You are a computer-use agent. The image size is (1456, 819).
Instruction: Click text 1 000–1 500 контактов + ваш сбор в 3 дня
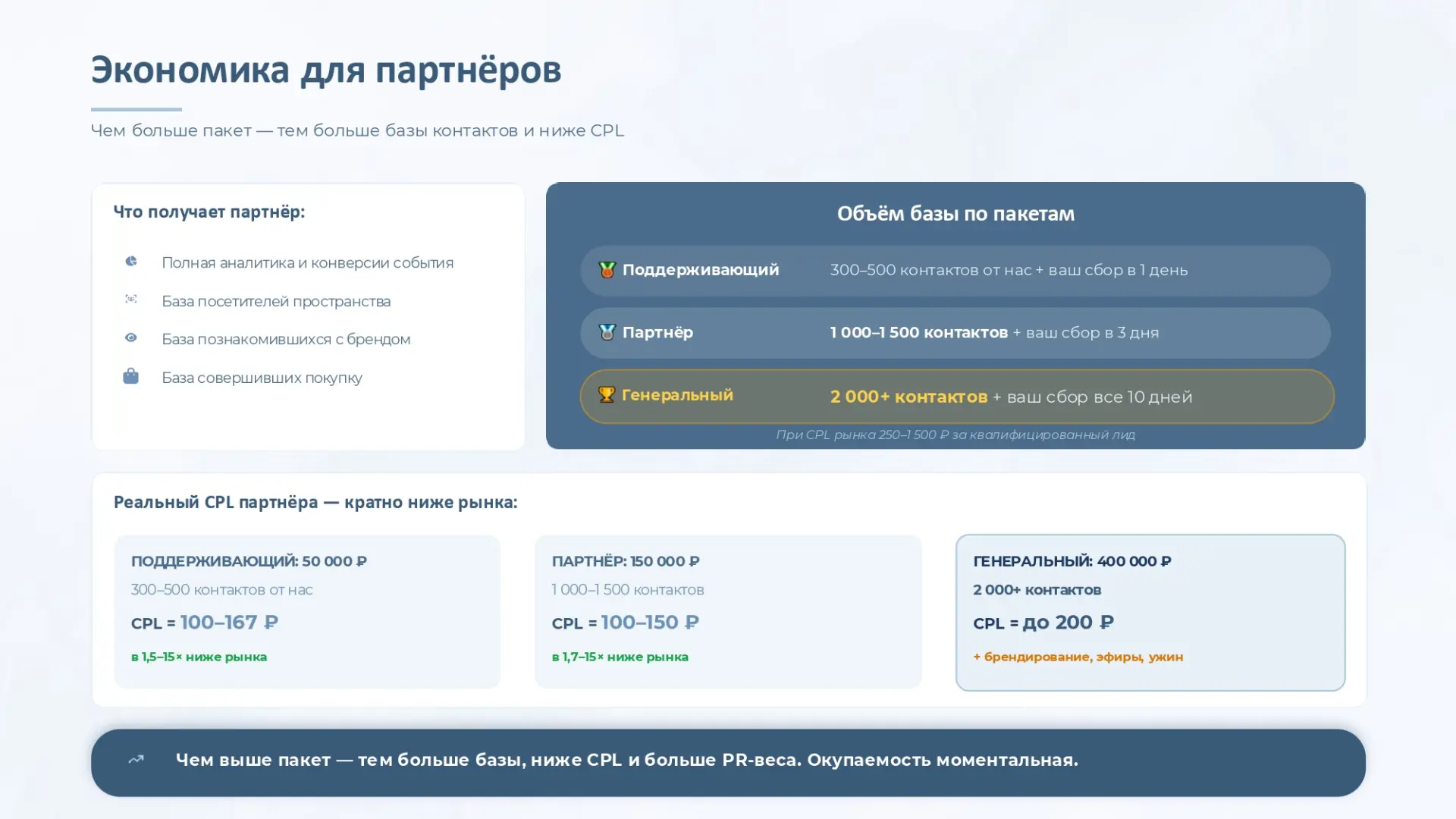click(x=994, y=332)
